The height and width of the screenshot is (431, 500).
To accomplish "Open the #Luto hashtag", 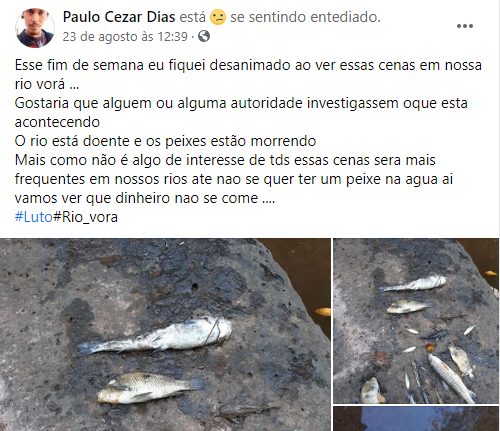I will [x=34, y=217].
